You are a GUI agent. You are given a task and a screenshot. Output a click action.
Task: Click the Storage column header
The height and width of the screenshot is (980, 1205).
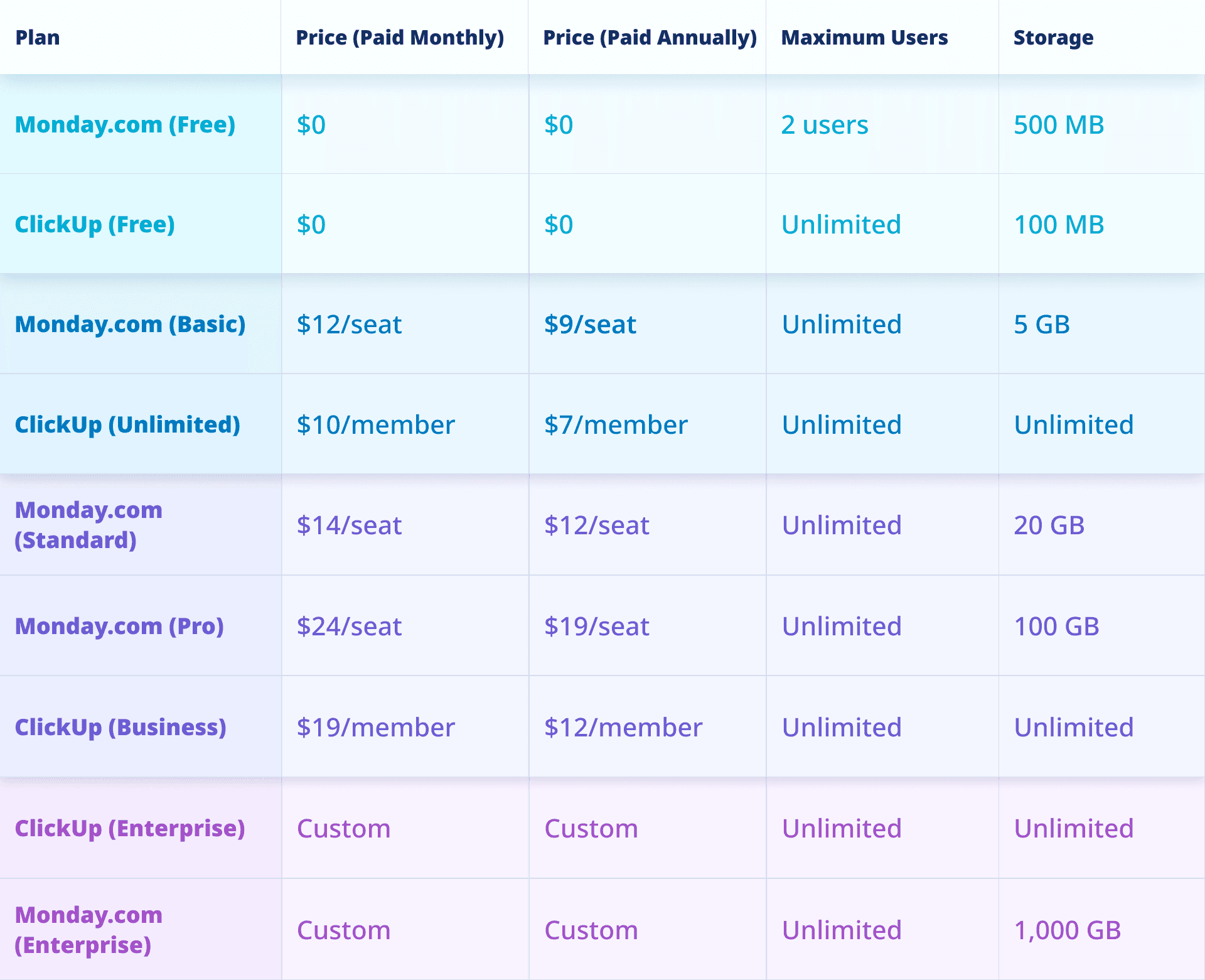coord(1053,38)
